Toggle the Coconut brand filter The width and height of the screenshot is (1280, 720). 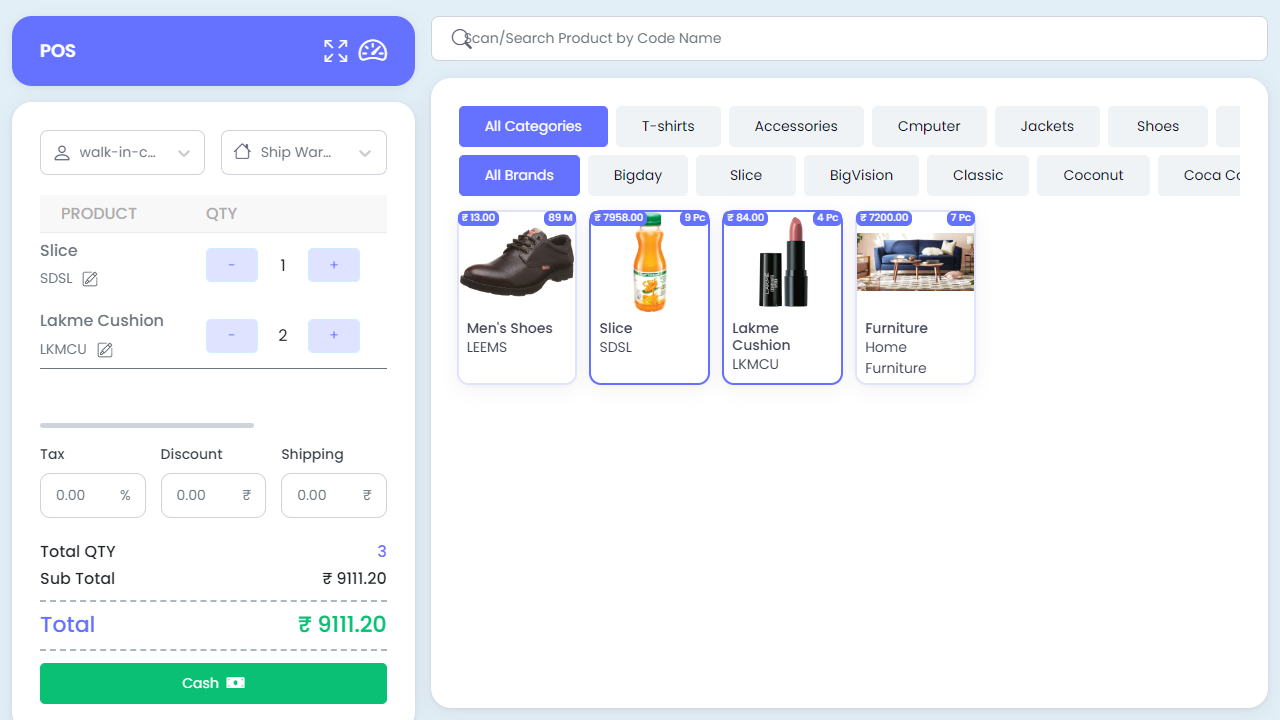tap(1093, 175)
